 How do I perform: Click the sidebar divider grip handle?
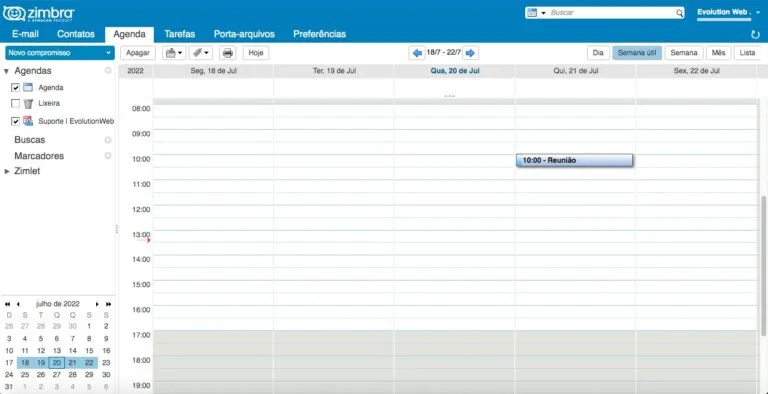pos(117,229)
